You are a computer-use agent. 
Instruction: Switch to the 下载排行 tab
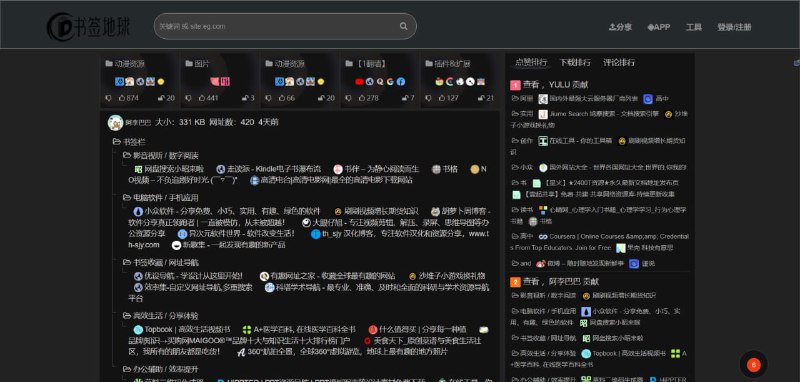pyautogui.click(x=575, y=62)
